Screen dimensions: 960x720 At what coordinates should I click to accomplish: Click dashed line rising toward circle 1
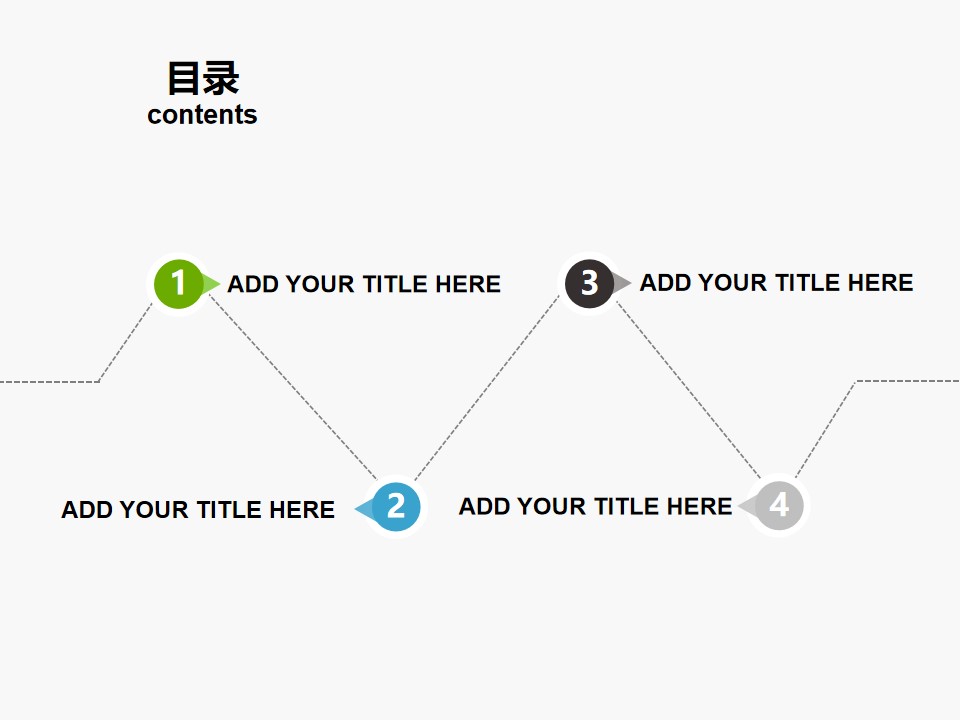125,343
